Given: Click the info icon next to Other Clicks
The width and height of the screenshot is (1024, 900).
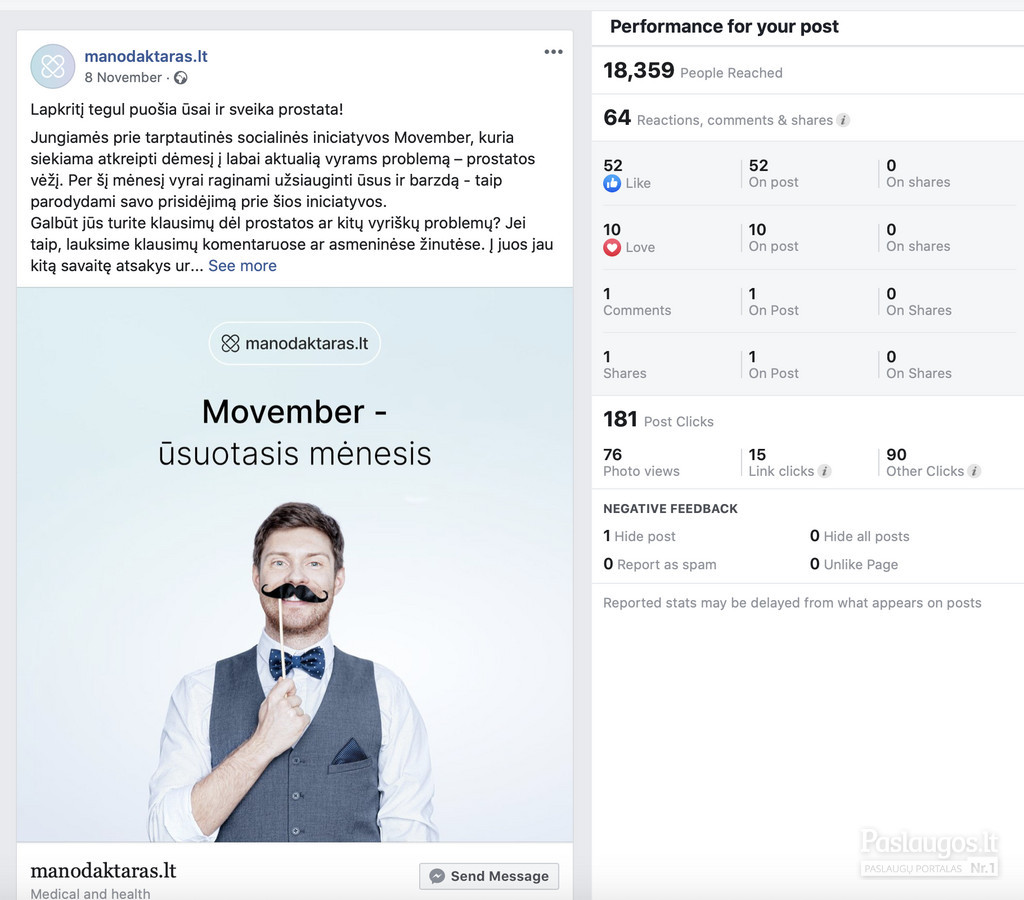Looking at the screenshot, I should (x=974, y=471).
